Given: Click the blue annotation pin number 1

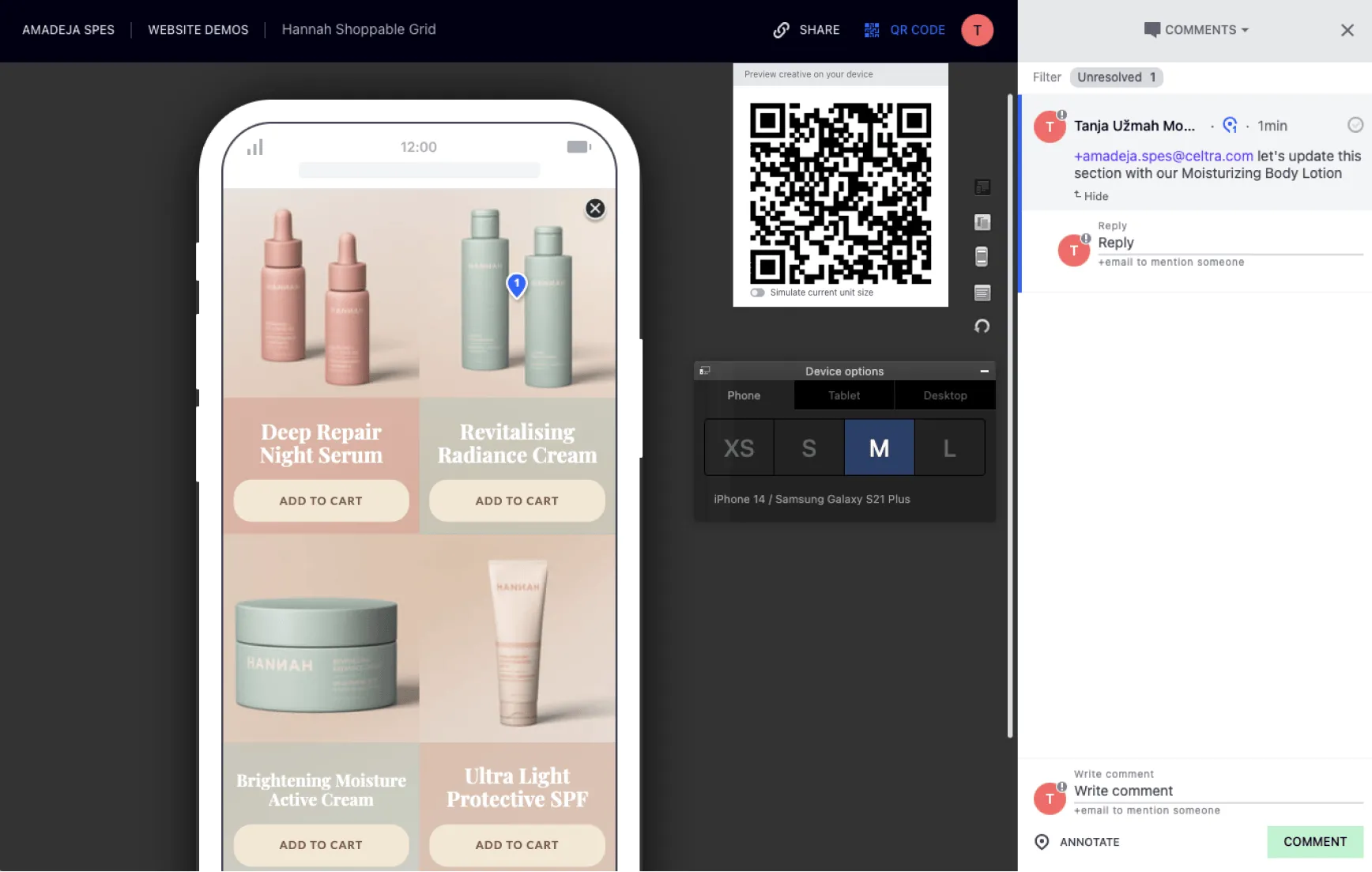Looking at the screenshot, I should 517,285.
